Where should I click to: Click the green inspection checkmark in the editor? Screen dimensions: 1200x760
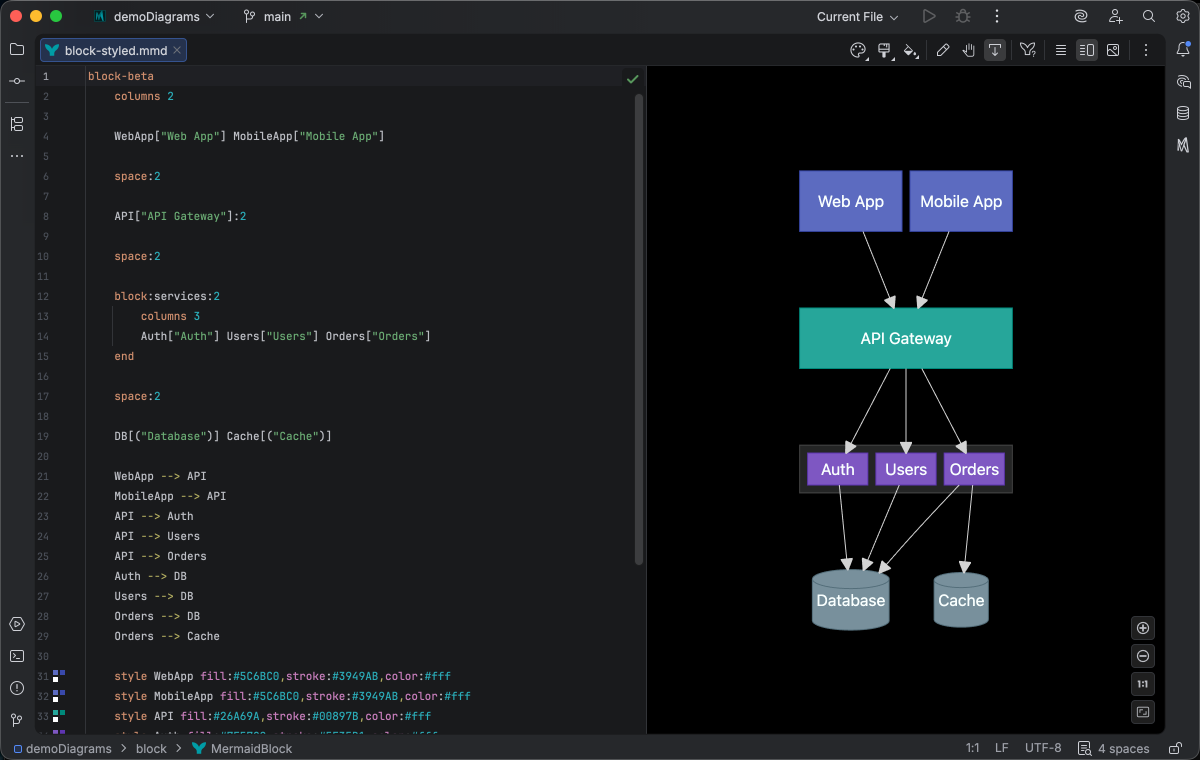[x=632, y=78]
